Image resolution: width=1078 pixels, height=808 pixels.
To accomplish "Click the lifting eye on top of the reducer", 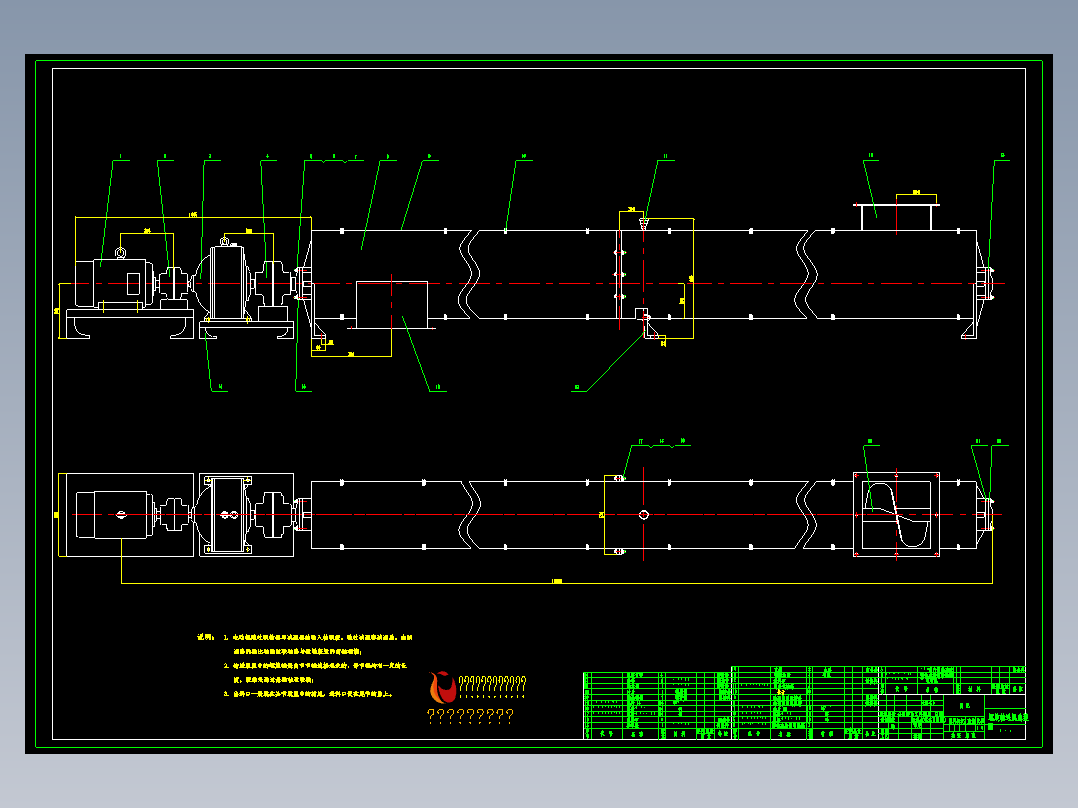I will pos(225,241).
